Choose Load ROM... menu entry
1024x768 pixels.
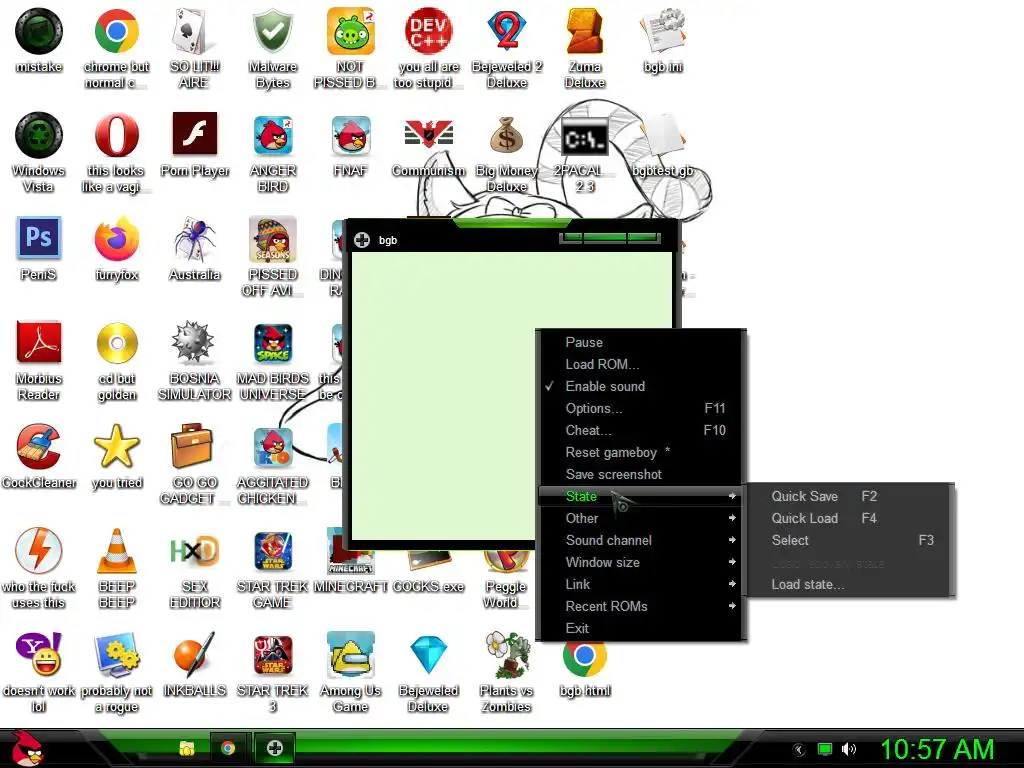639,364
